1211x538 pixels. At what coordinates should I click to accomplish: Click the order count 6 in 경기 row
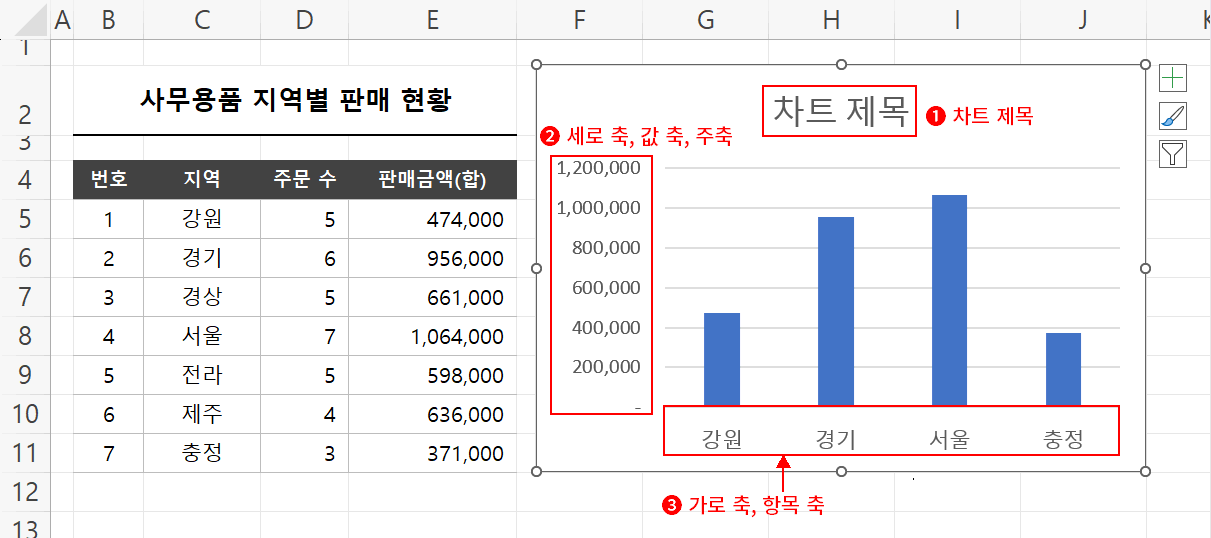pyautogui.click(x=305, y=258)
